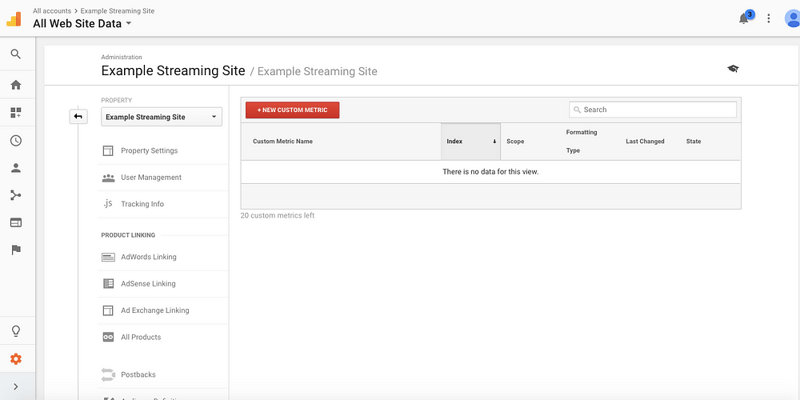Screen dimensions: 800x400
Task: Click the PRODUCT LINKING section heading
Action: click(128, 235)
